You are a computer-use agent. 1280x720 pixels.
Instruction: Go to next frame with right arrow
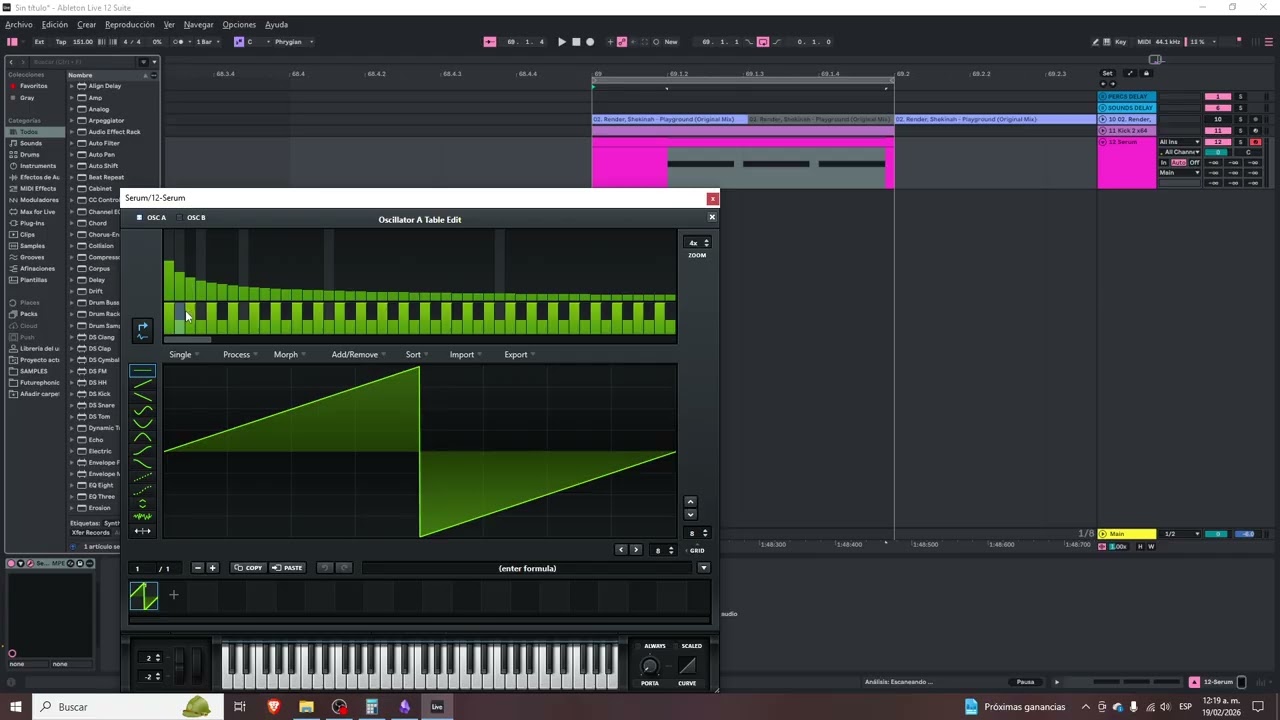(x=635, y=550)
